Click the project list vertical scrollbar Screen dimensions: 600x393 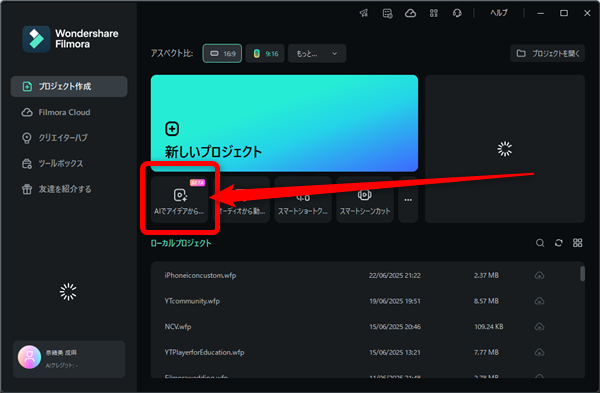pyautogui.click(x=582, y=274)
